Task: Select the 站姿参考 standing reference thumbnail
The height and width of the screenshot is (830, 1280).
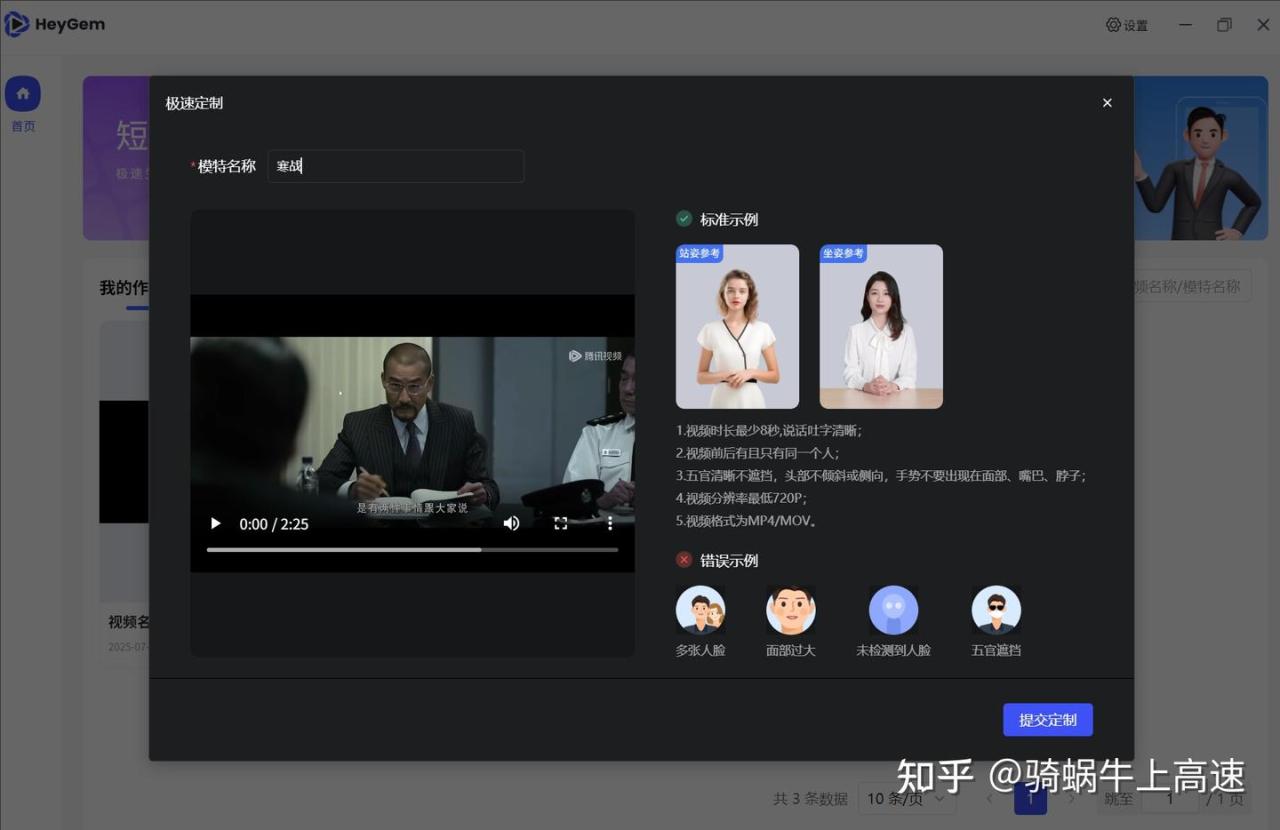Action: pos(737,327)
